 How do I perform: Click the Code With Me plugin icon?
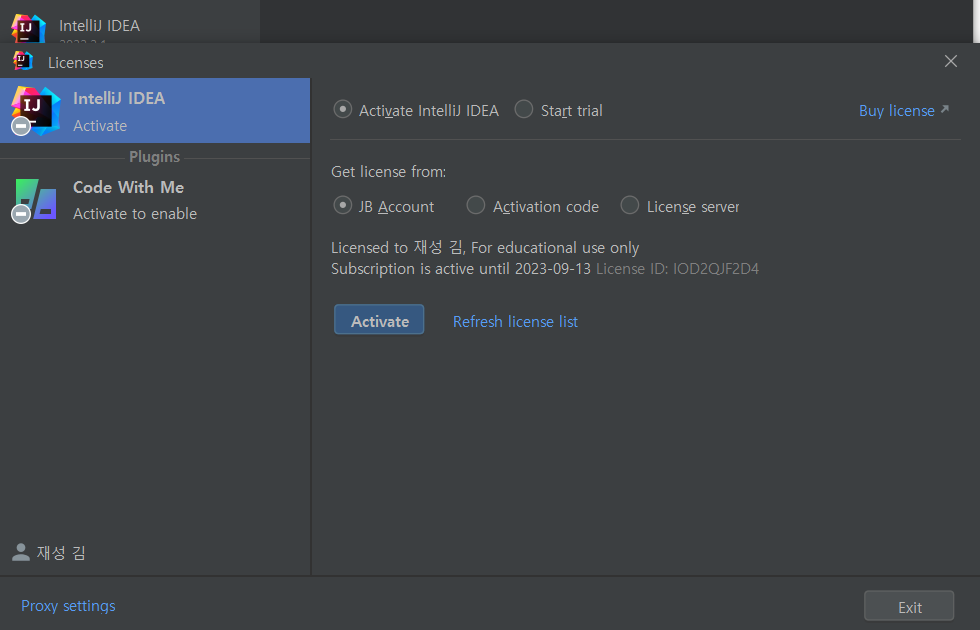click(x=35, y=200)
